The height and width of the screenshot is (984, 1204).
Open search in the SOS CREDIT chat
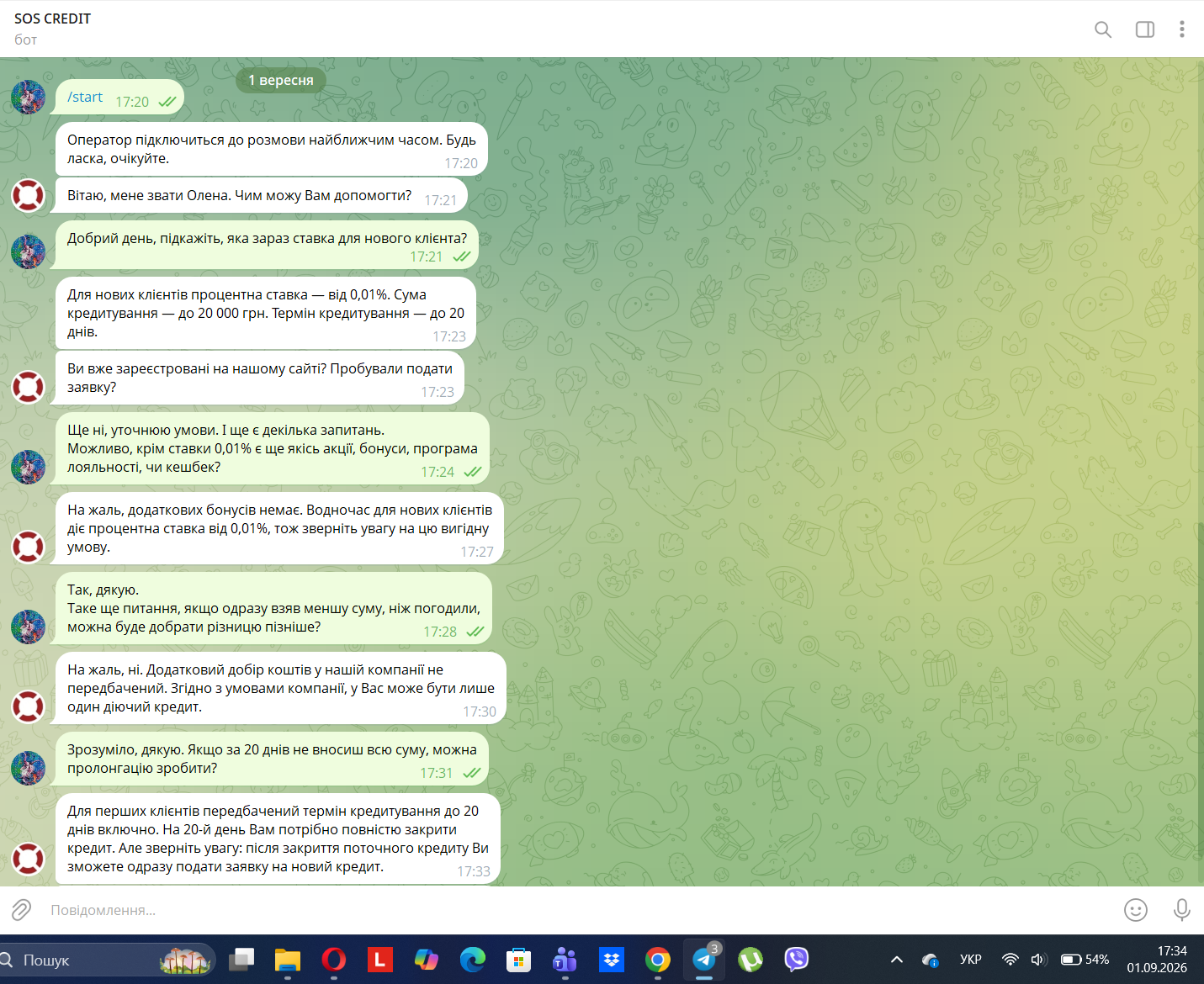point(1102,29)
